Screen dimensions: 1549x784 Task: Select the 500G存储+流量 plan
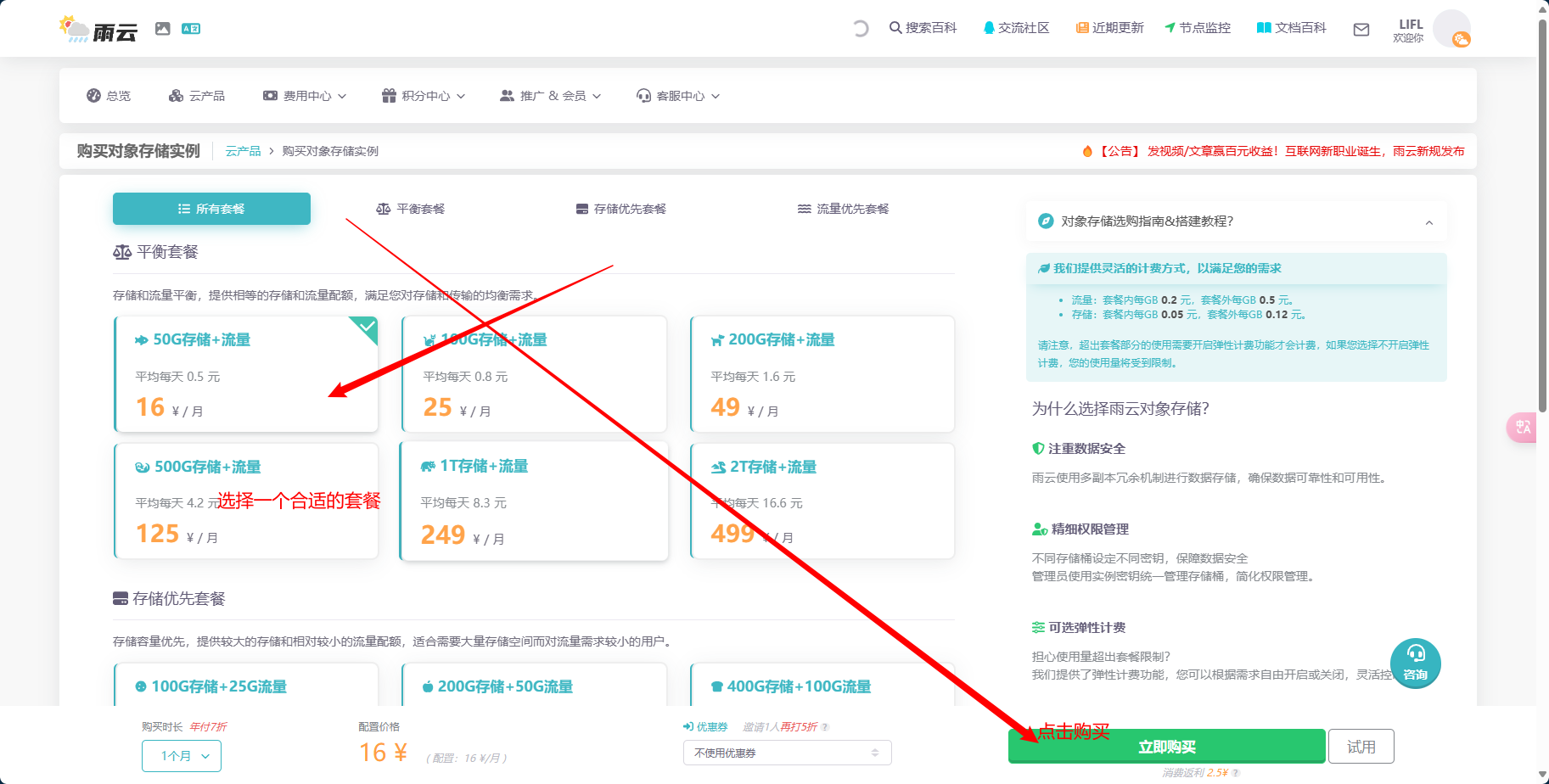coord(246,501)
